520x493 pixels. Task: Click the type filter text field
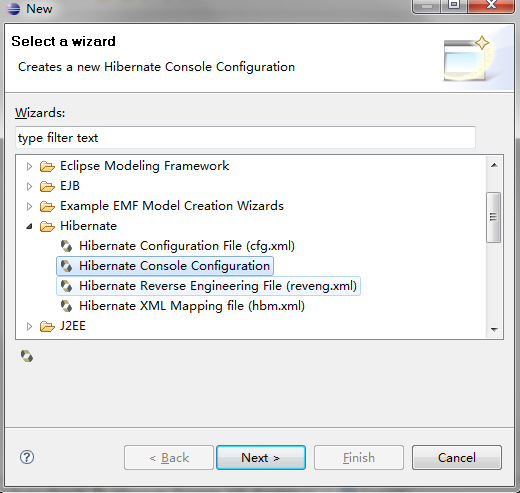pos(245,137)
